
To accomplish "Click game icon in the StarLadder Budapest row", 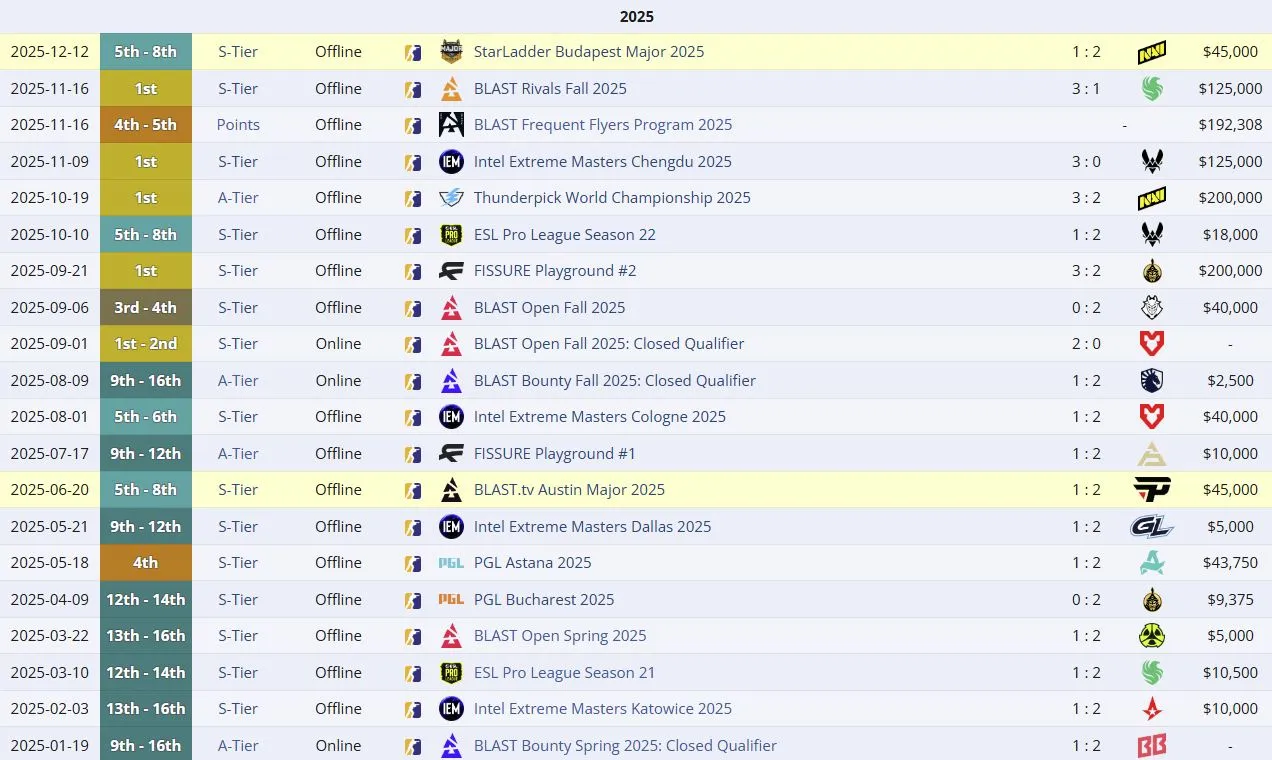I will click(413, 52).
